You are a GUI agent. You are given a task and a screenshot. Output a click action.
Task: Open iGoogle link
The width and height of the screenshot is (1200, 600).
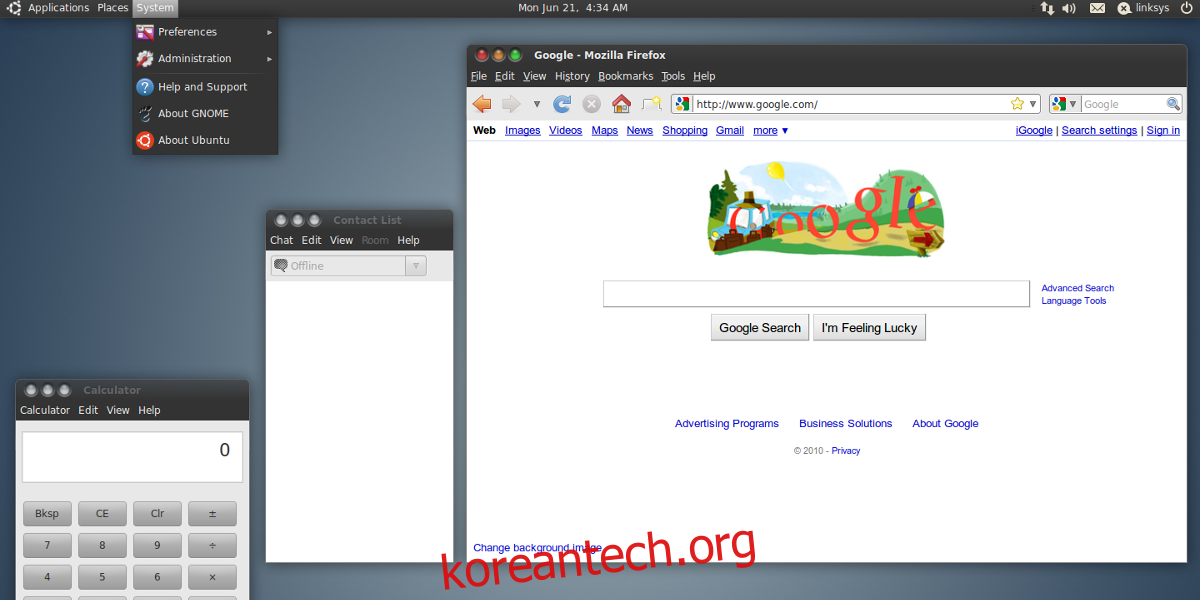(x=1034, y=131)
